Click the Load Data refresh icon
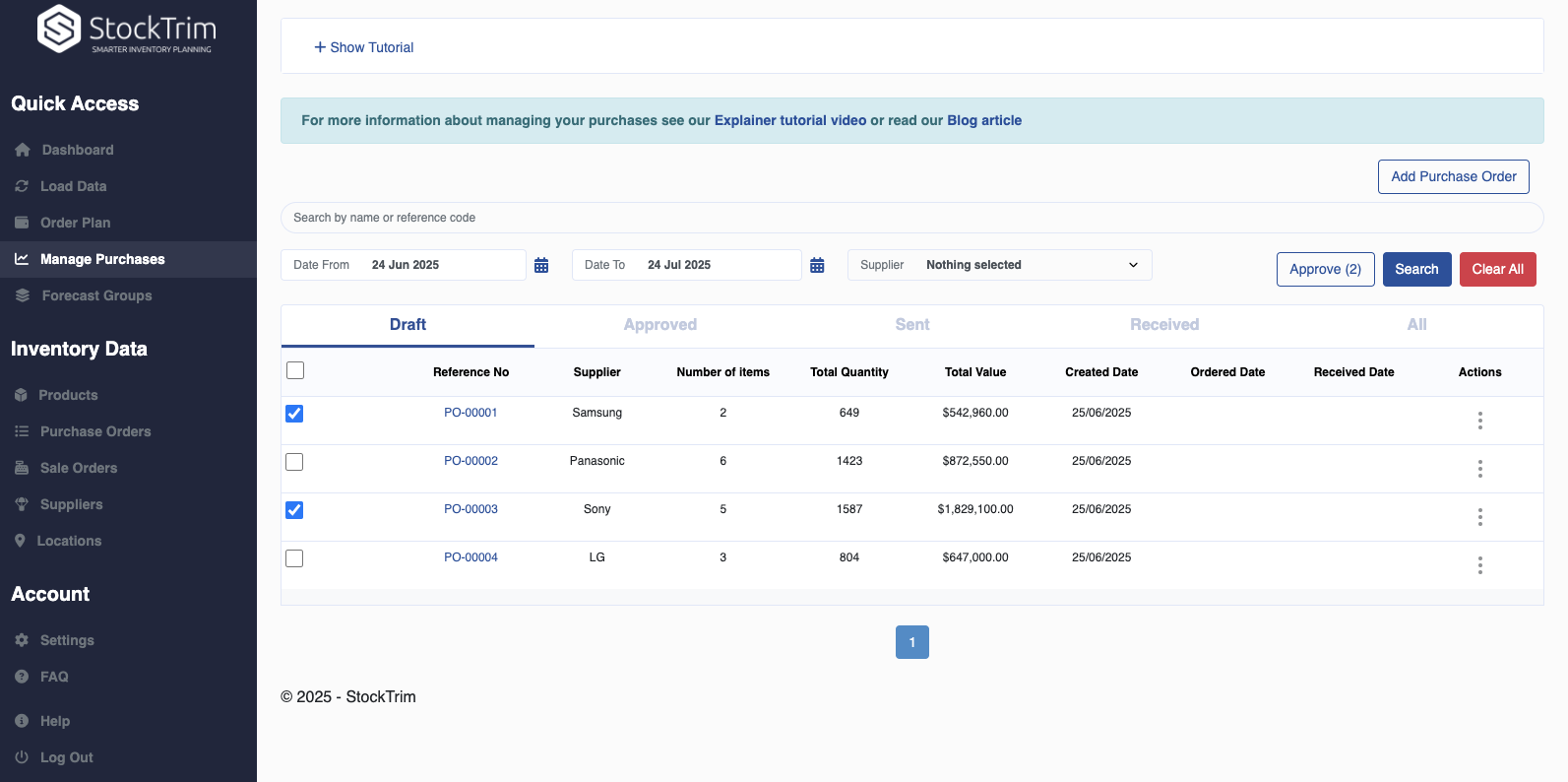 (22, 186)
